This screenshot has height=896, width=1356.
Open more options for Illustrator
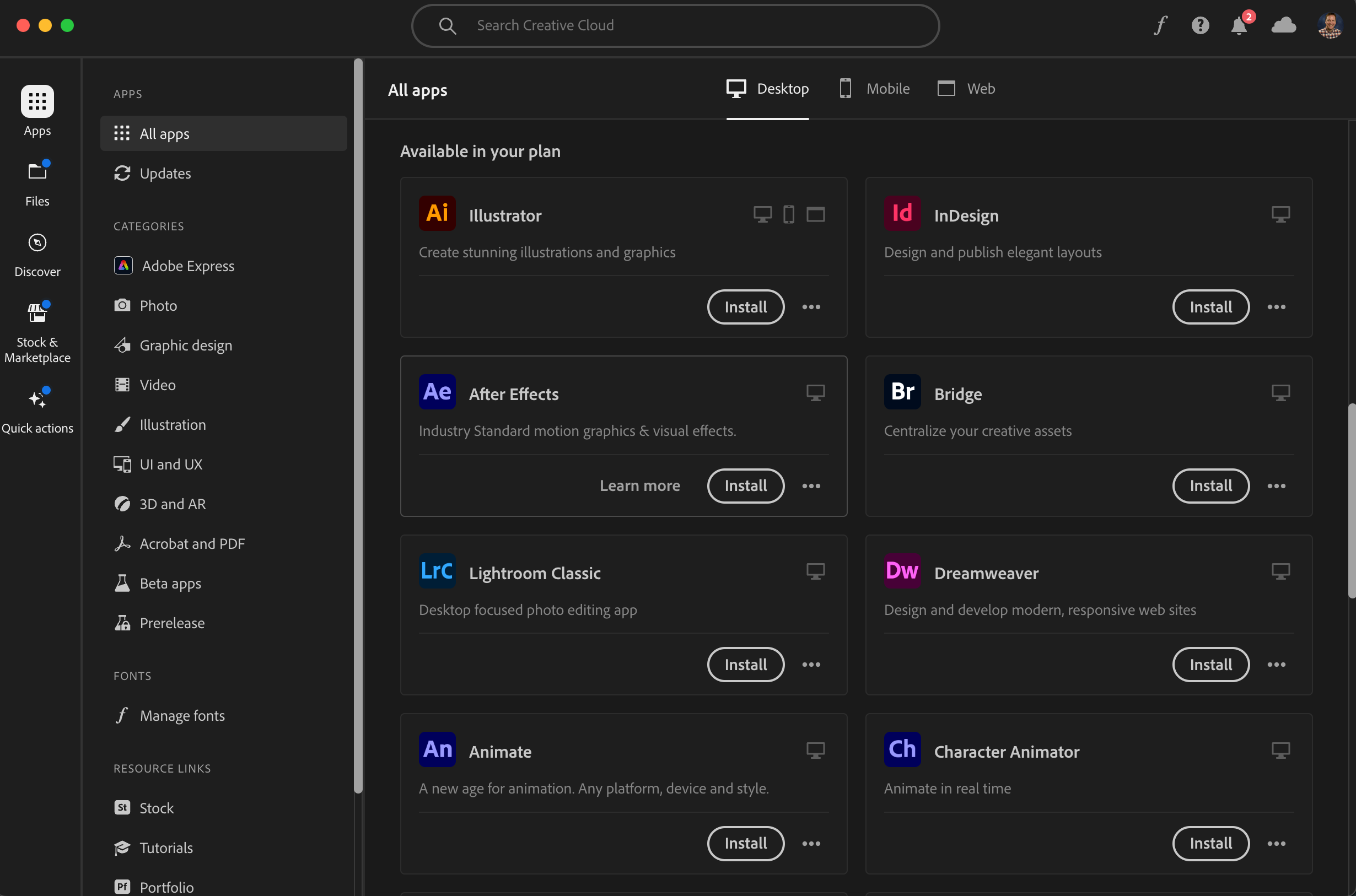point(811,307)
